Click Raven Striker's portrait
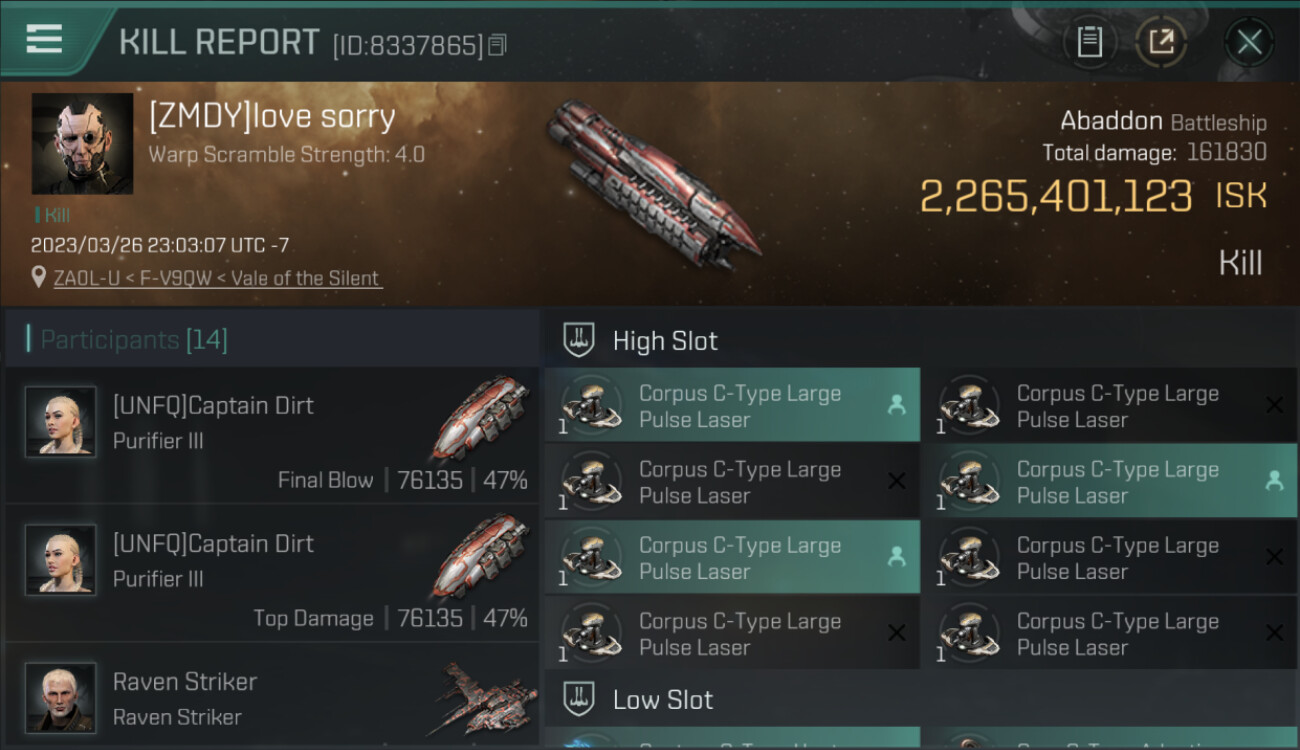Screen dimensions: 1300x750 click(61, 696)
